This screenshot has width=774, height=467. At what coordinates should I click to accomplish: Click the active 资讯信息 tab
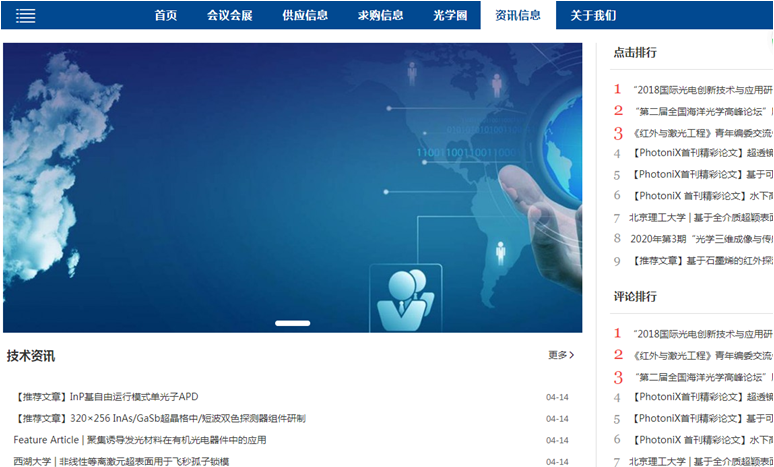coord(518,15)
